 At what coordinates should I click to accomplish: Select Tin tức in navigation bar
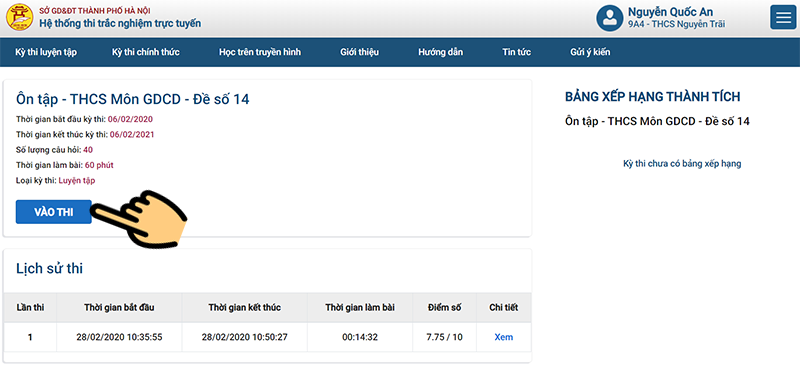(516, 52)
